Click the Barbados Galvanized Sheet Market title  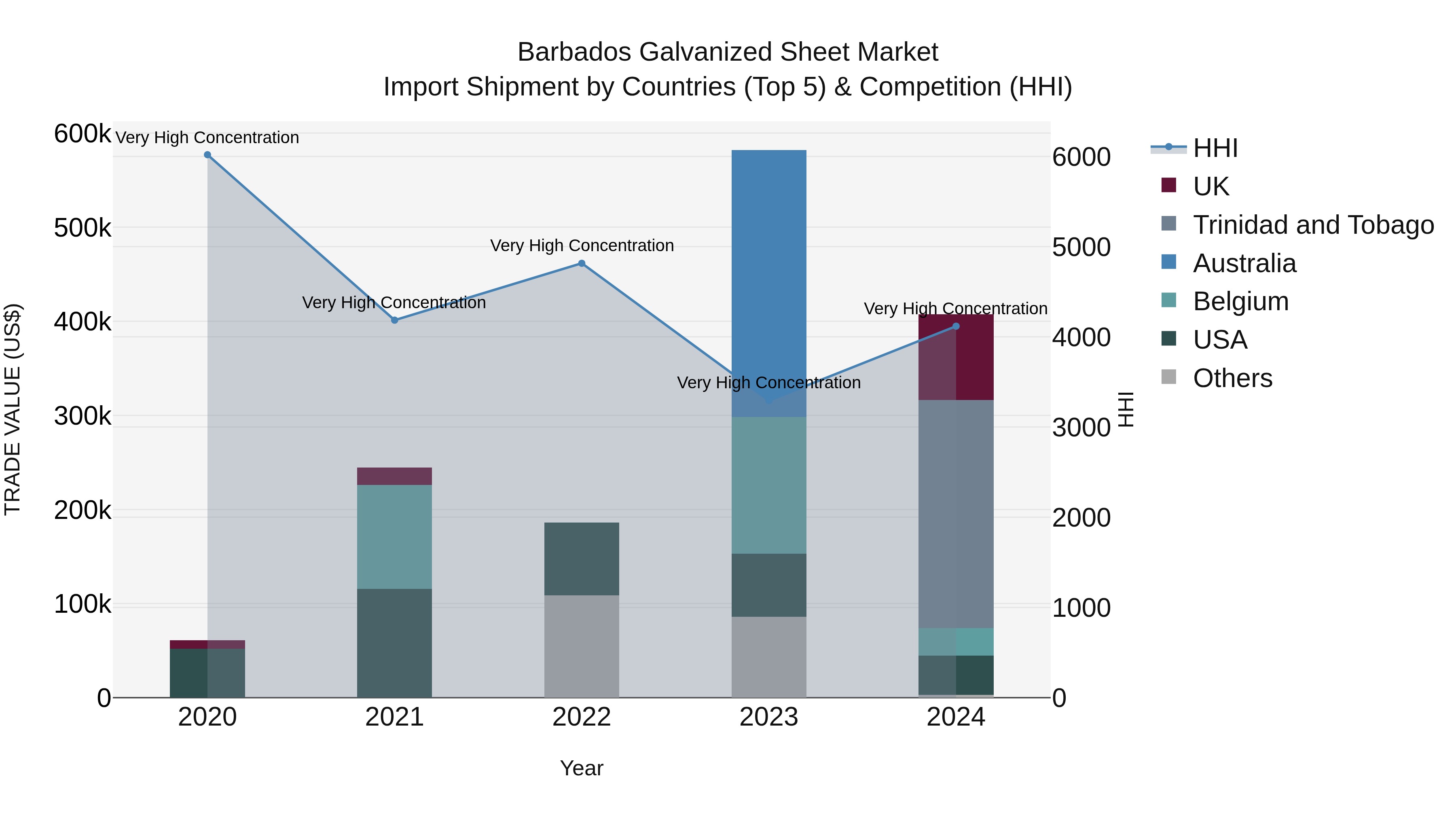click(x=728, y=52)
